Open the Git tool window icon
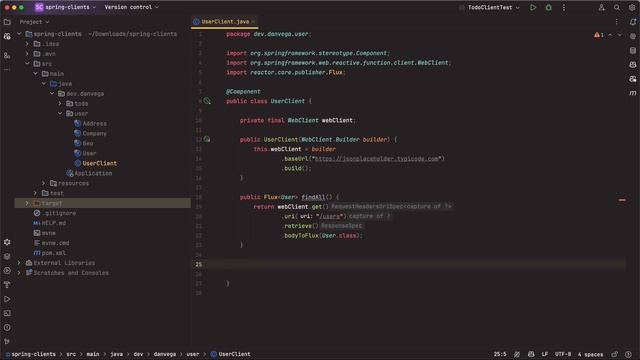 [x=7, y=341]
